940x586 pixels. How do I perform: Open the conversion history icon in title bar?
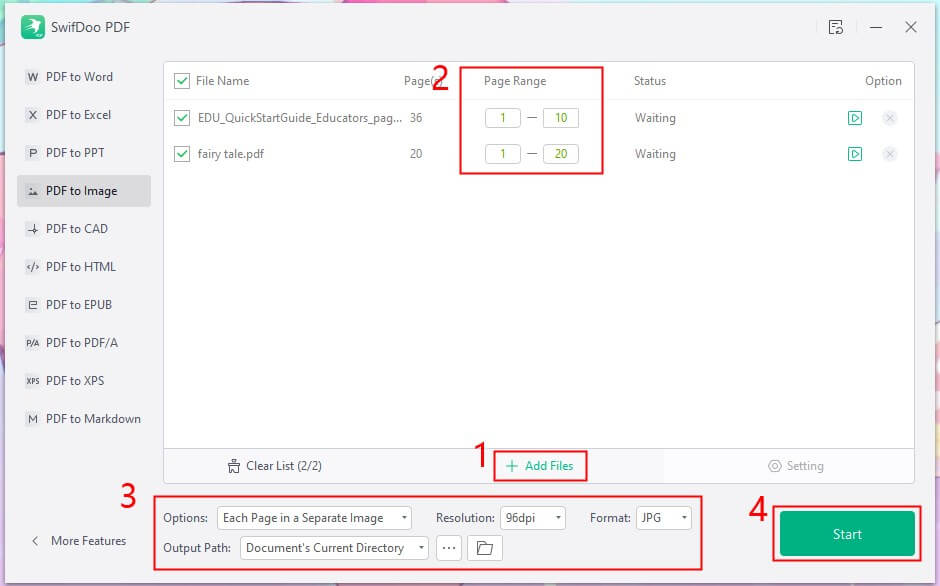(x=836, y=27)
